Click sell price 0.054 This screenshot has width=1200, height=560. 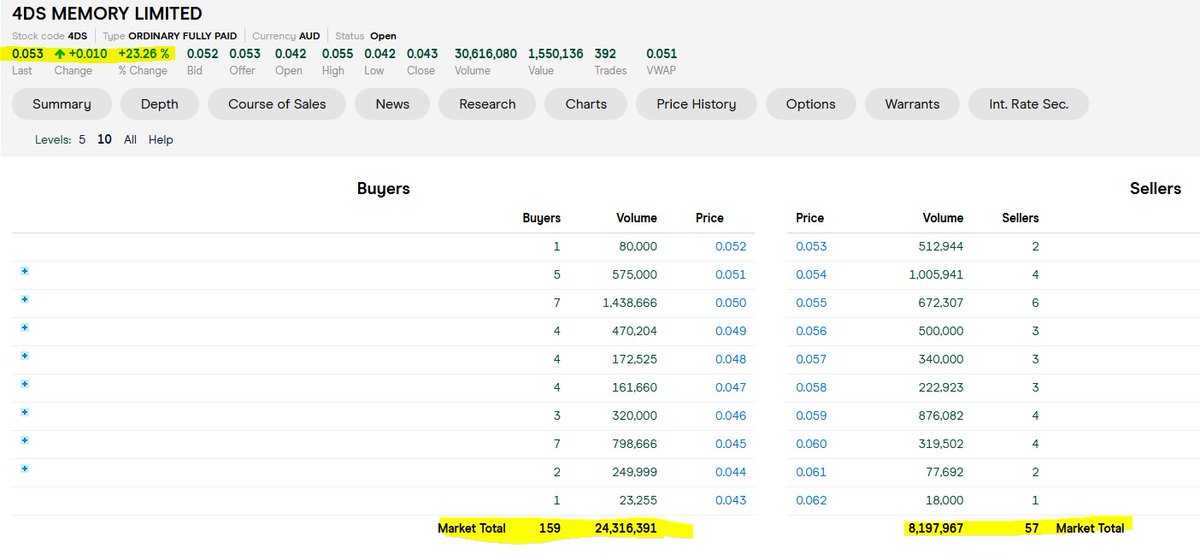[811, 274]
